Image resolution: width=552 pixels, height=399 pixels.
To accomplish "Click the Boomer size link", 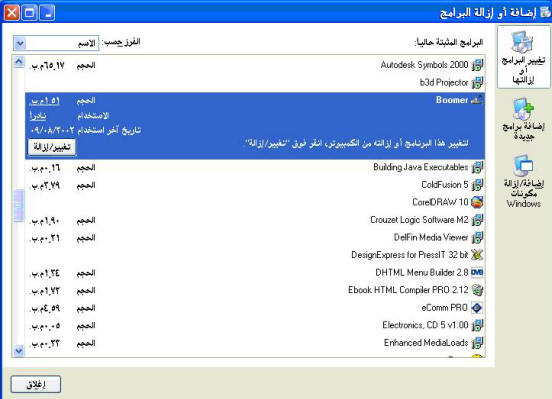I will [x=45, y=101].
